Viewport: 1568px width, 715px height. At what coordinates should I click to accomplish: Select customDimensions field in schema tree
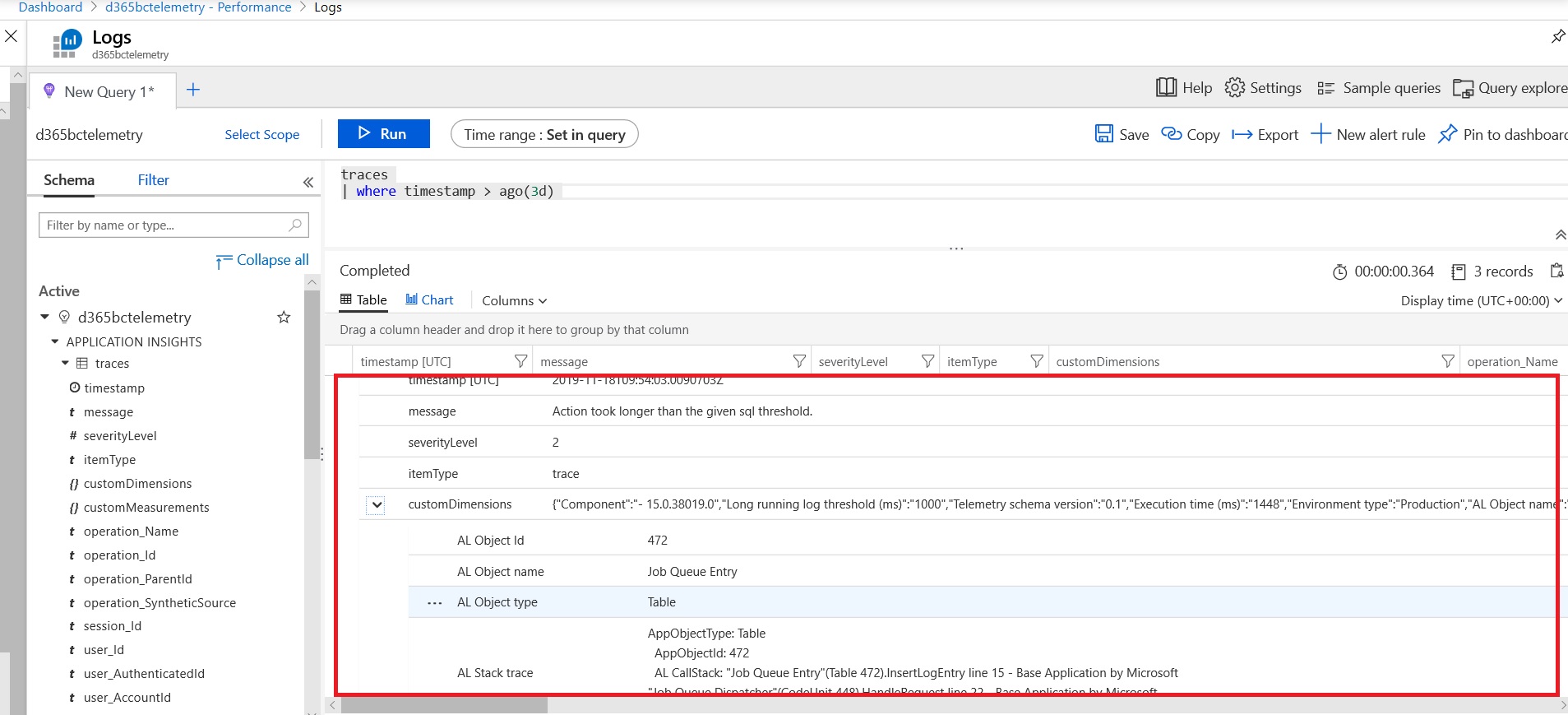point(137,483)
